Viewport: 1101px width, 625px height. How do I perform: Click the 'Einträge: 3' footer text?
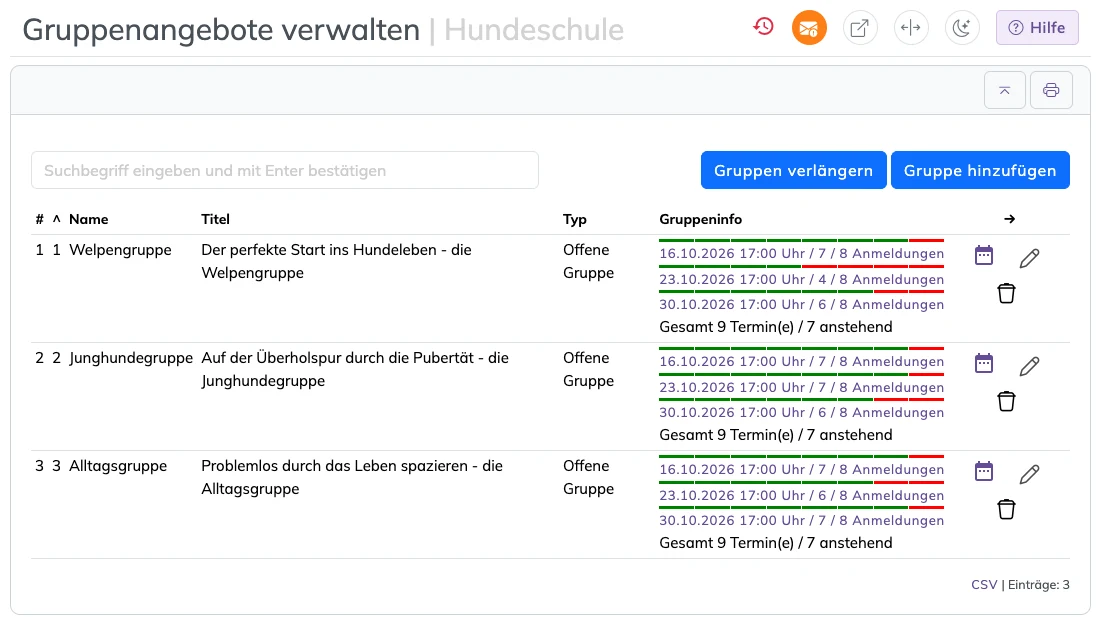[1039, 585]
